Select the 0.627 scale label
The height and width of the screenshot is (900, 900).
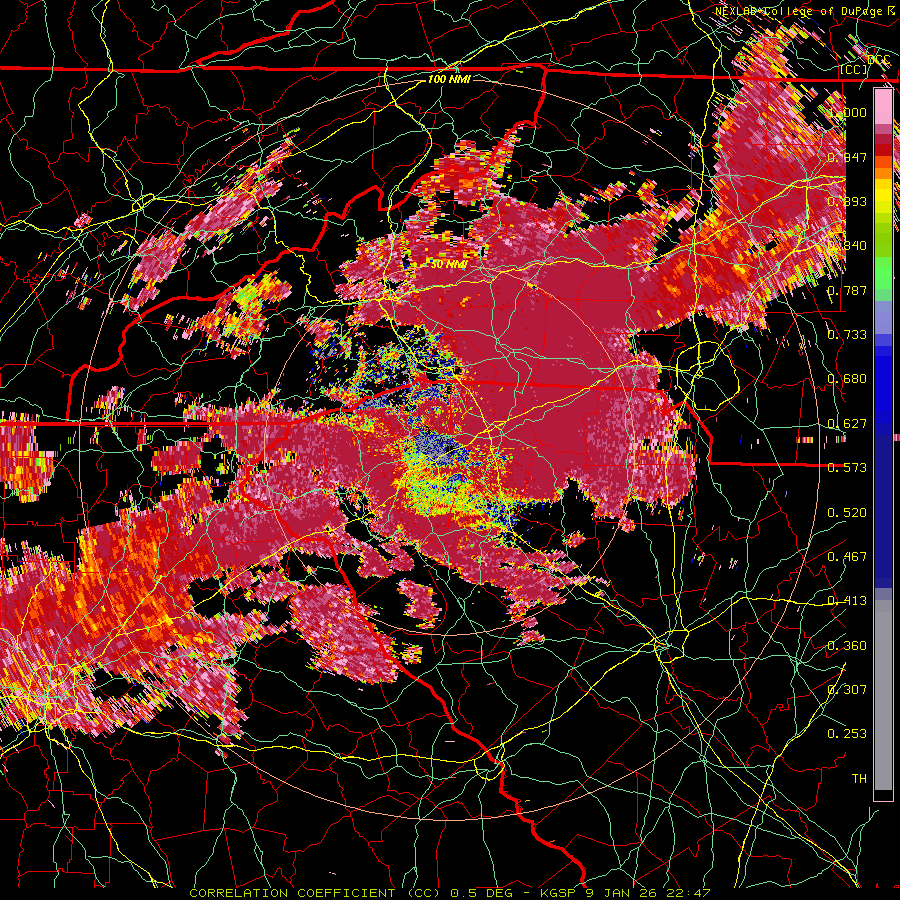tap(847, 424)
